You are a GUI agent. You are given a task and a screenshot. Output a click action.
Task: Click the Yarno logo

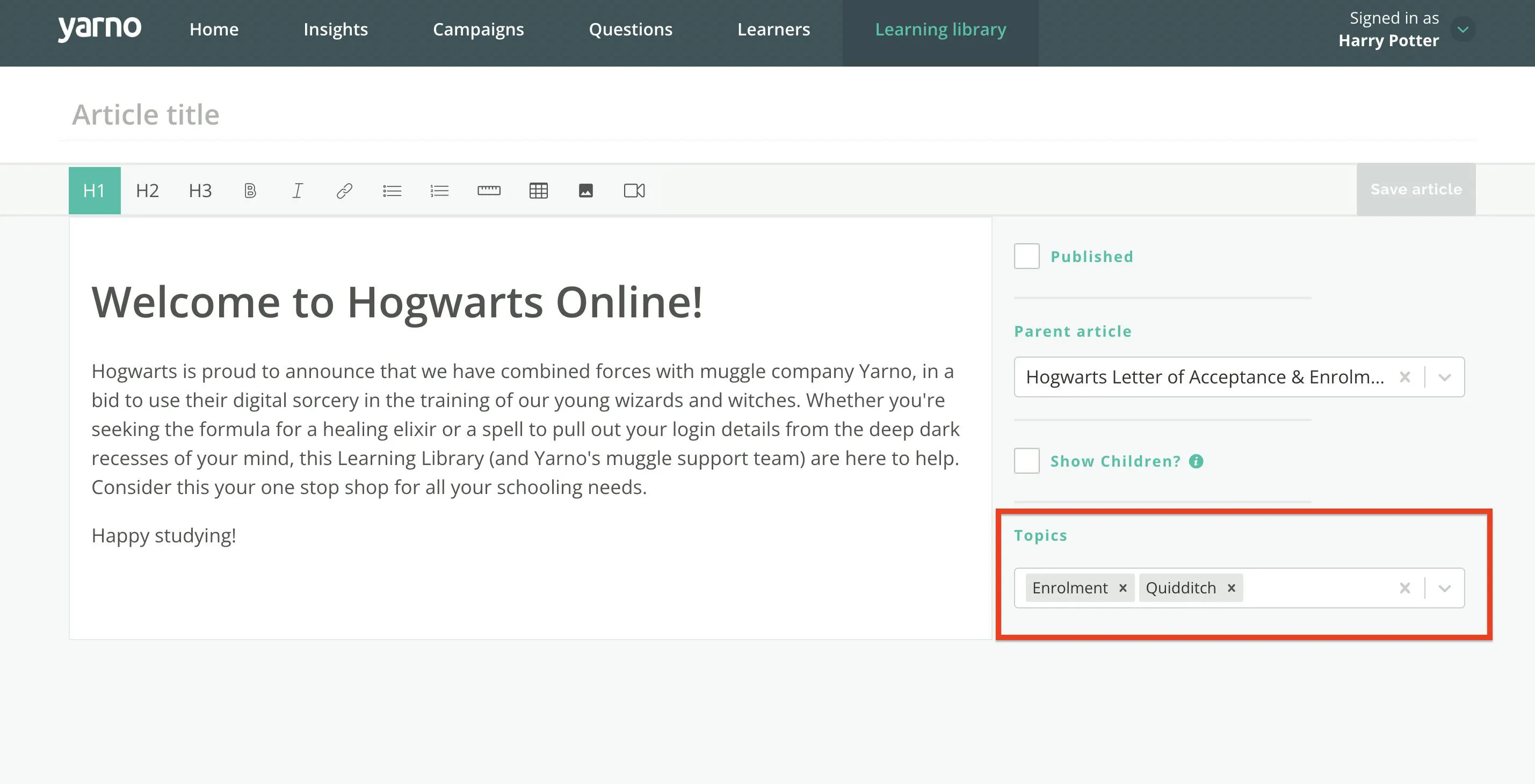click(99, 28)
